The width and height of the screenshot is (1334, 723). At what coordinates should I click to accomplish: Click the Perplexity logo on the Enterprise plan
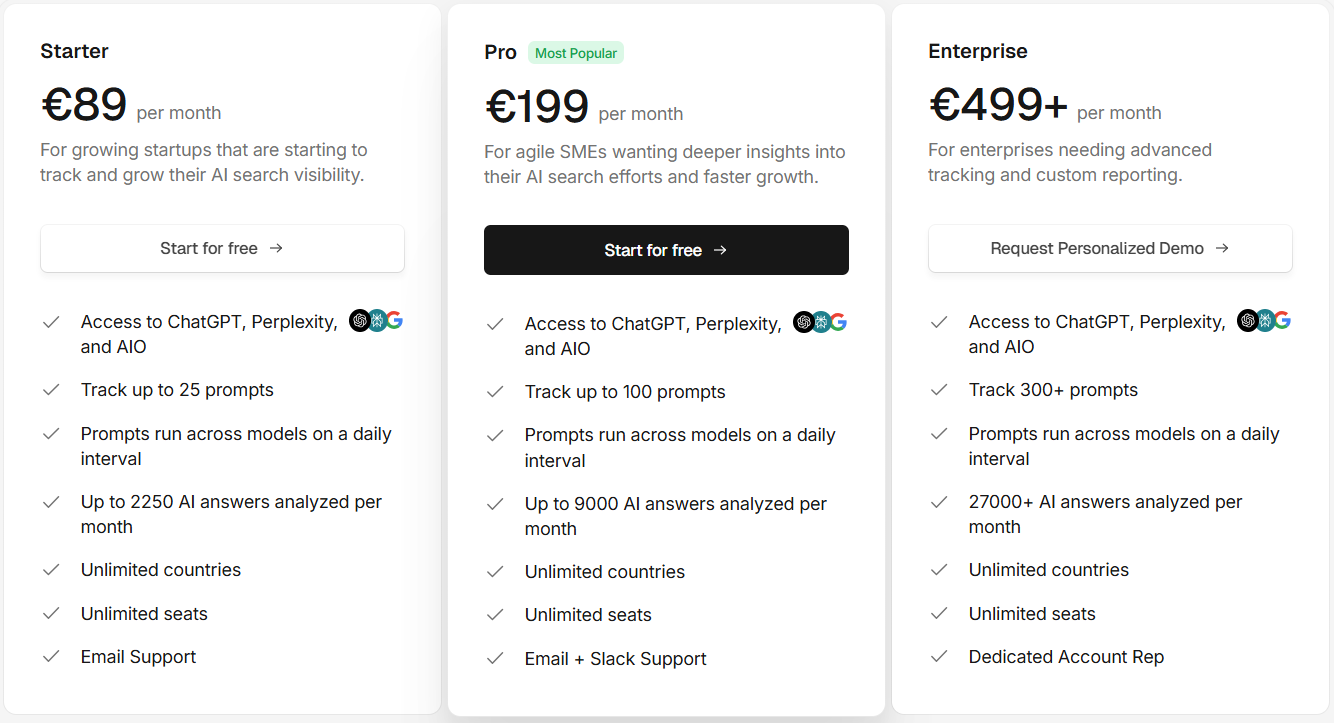pos(1264,320)
